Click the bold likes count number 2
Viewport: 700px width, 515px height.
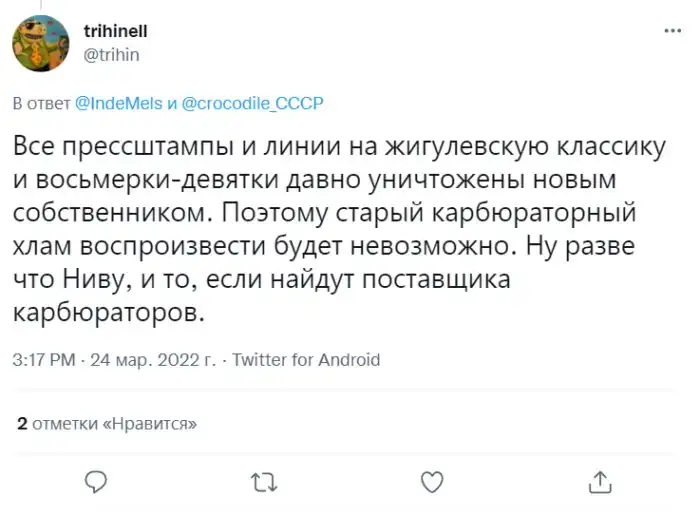pos(22,424)
